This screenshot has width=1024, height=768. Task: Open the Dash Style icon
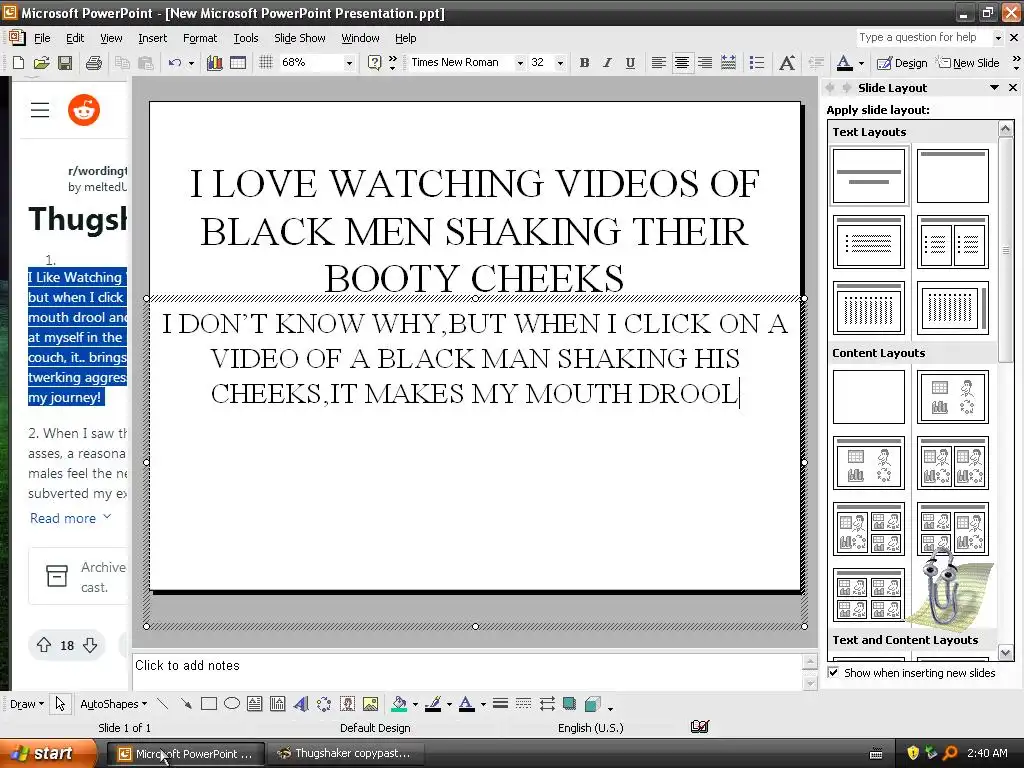pos(523,703)
